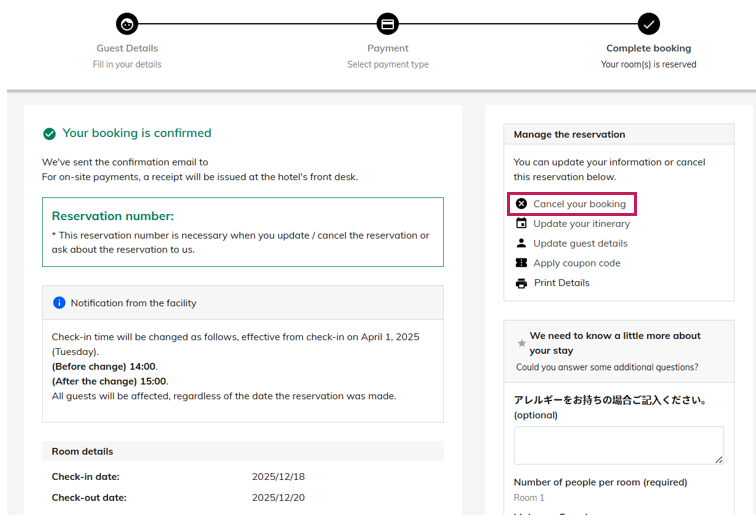Image resolution: width=756 pixels, height=532 pixels.
Task: Choose the Apply coupon code link
Action: tap(577, 263)
